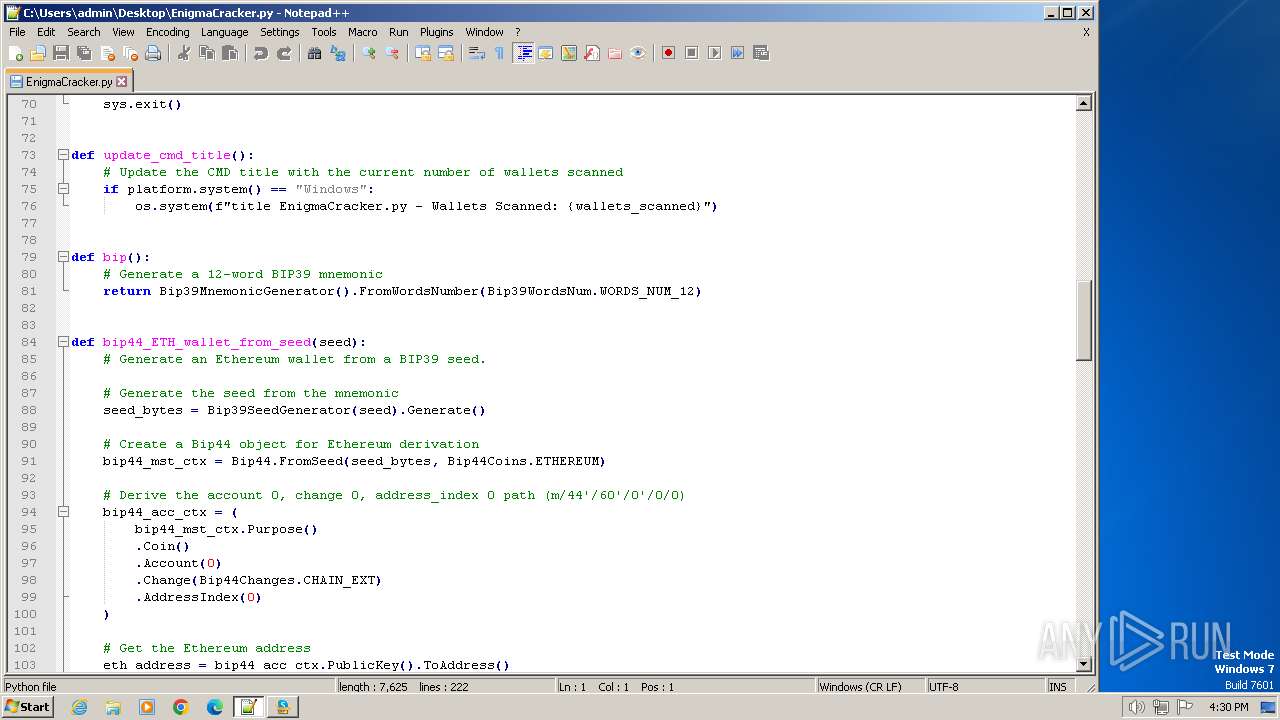Toggle Show All Characters pilcrow icon
The width and height of the screenshot is (1280, 720).
click(x=499, y=53)
